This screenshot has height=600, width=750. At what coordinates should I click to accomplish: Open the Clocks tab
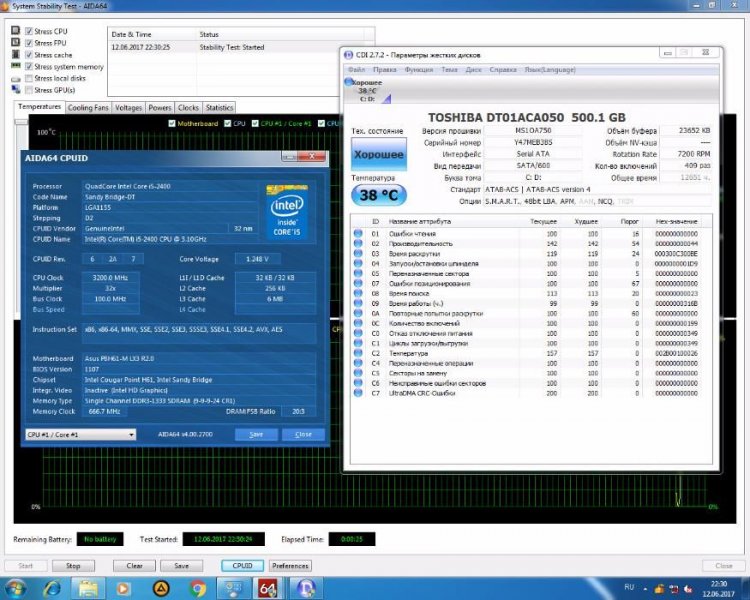pos(188,108)
